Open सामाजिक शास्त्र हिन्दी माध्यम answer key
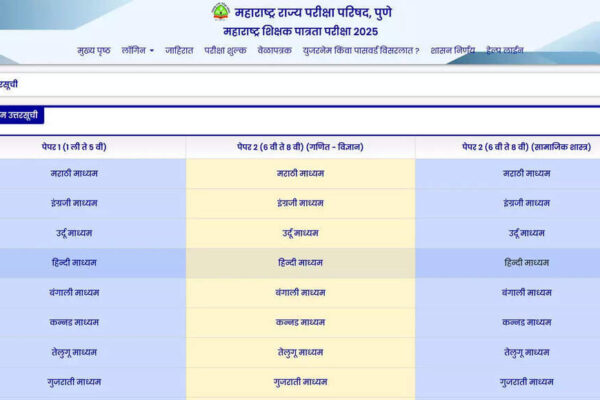Viewport: 600px width, 400px height. click(x=527, y=263)
